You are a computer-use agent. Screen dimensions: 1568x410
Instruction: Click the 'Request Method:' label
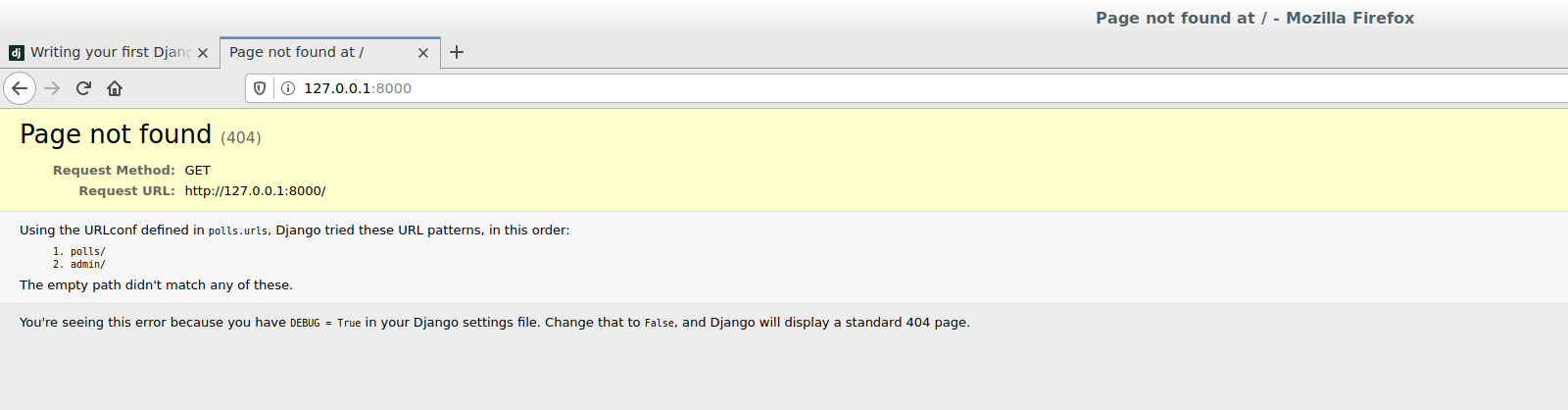click(114, 171)
